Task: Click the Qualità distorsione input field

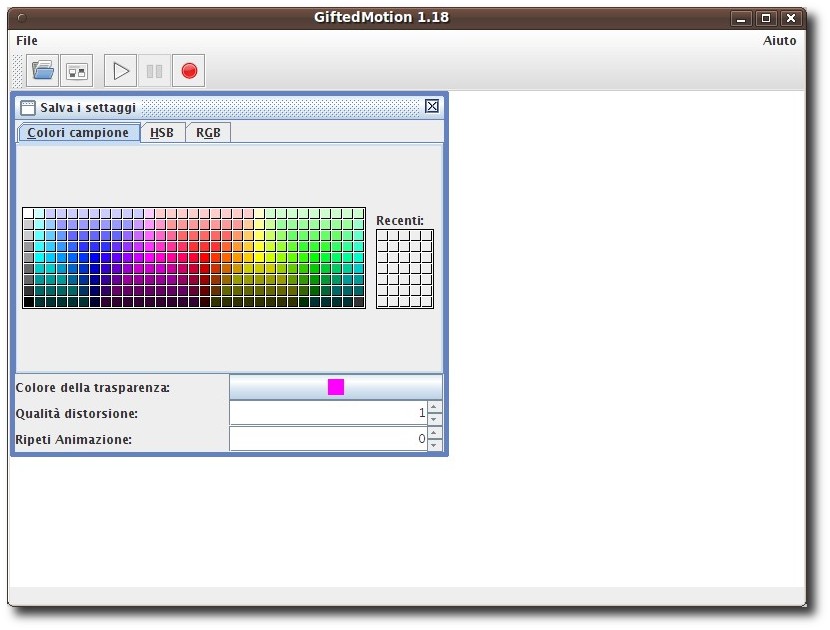Action: pyautogui.click(x=328, y=413)
